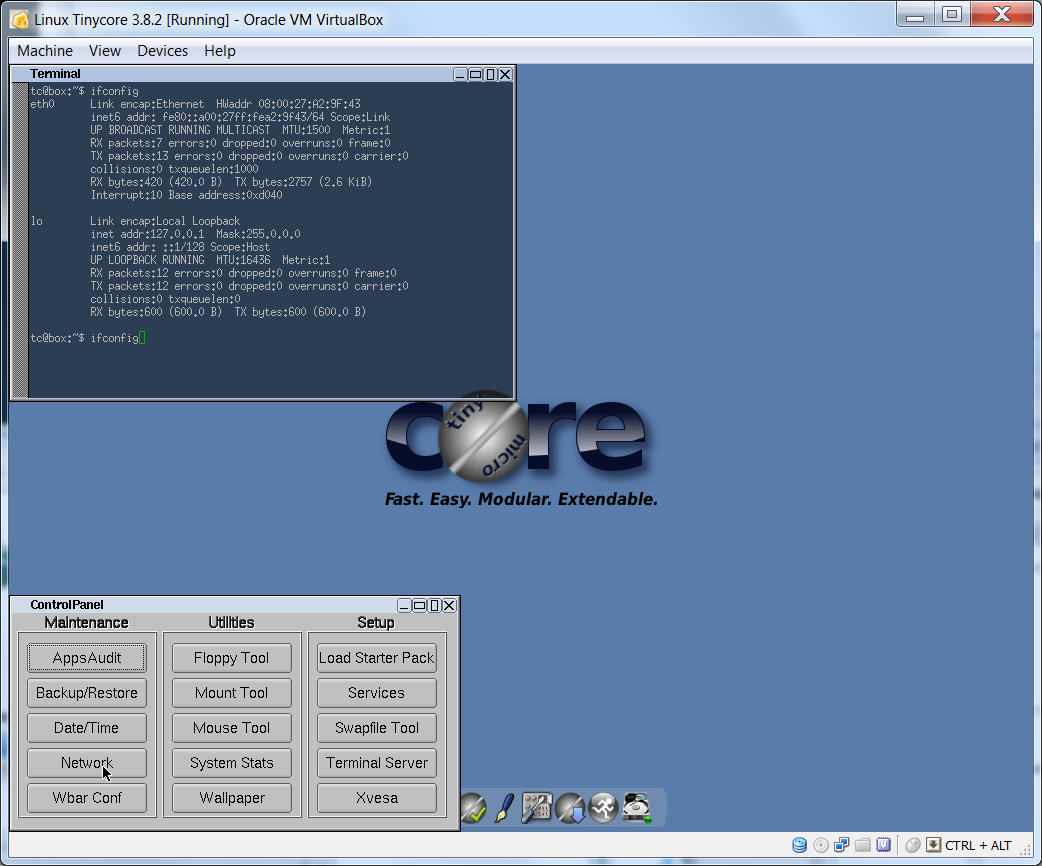
Task: Maximize the VirtualBox window
Action: [952, 15]
